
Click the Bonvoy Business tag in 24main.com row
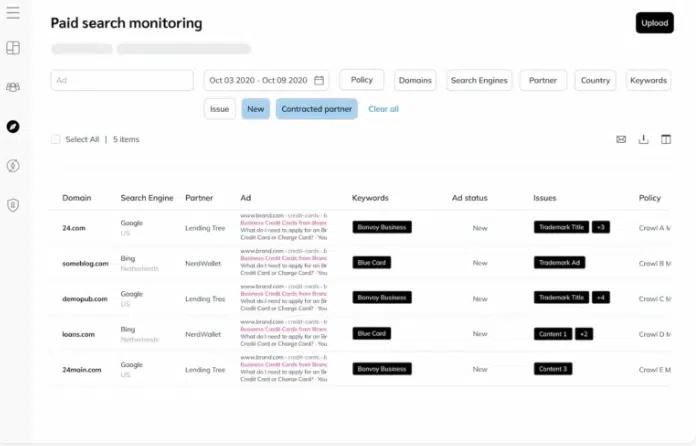coord(382,369)
